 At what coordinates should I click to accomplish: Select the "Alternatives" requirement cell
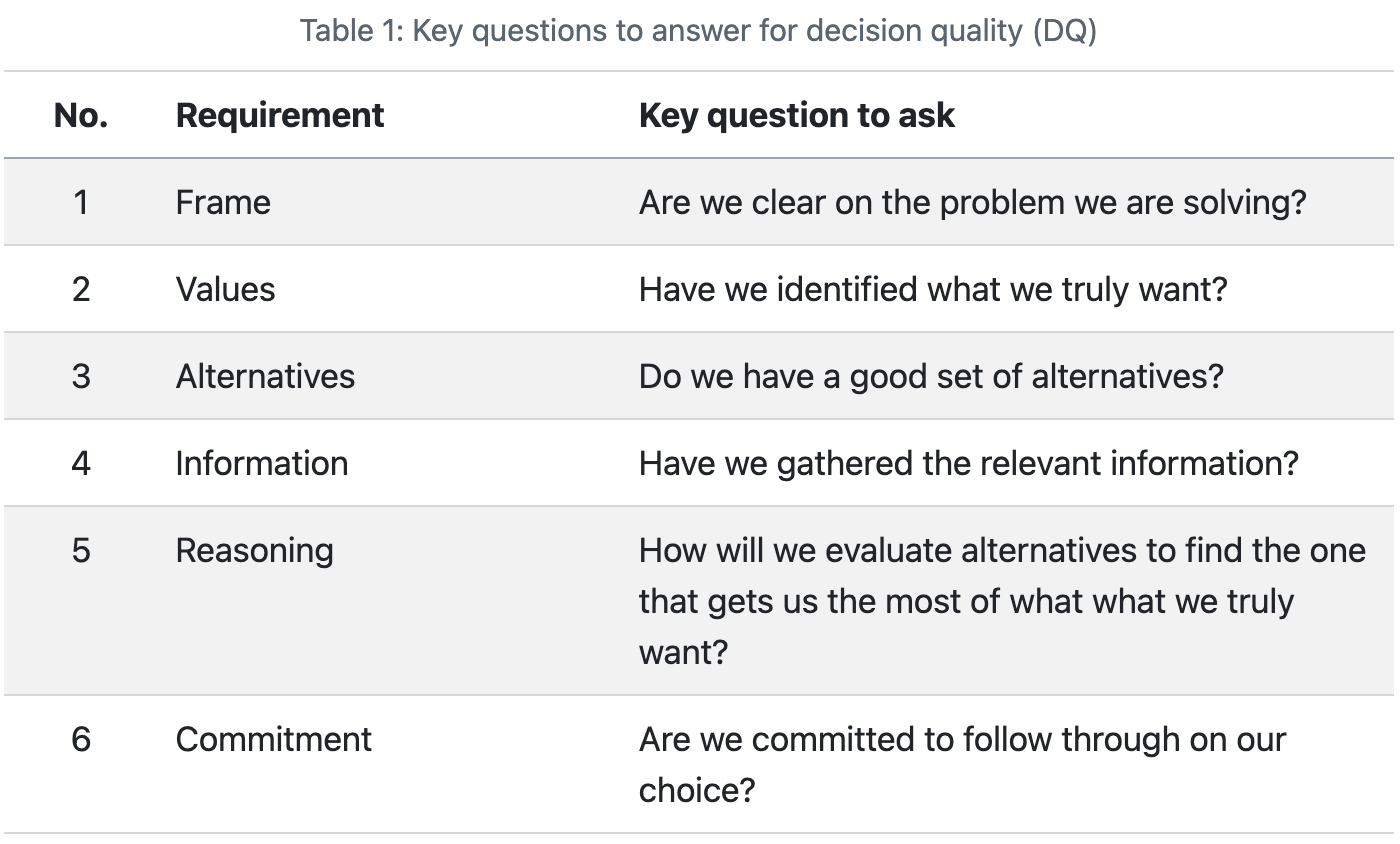click(x=265, y=376)
